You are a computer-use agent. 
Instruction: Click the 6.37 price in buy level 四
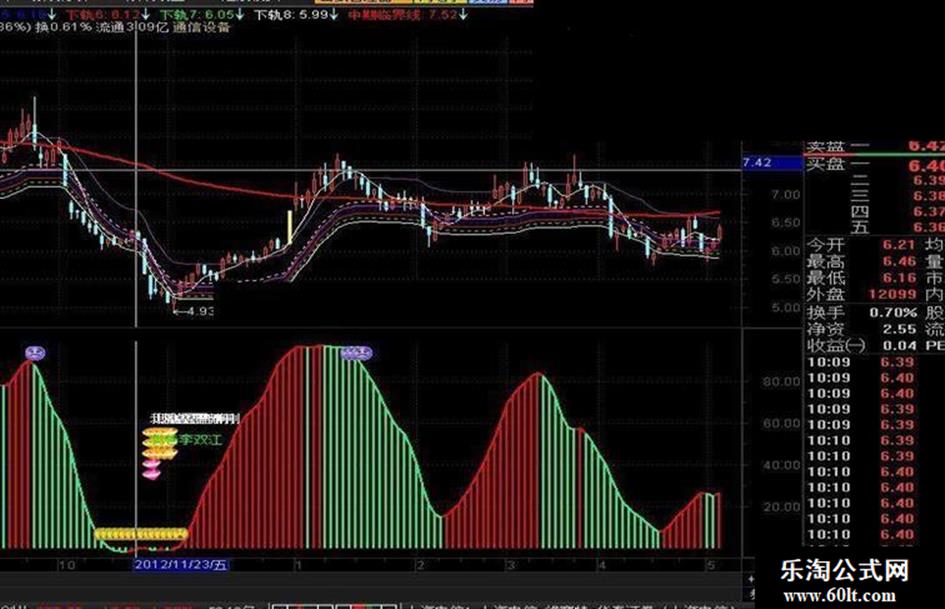[928, 212]
